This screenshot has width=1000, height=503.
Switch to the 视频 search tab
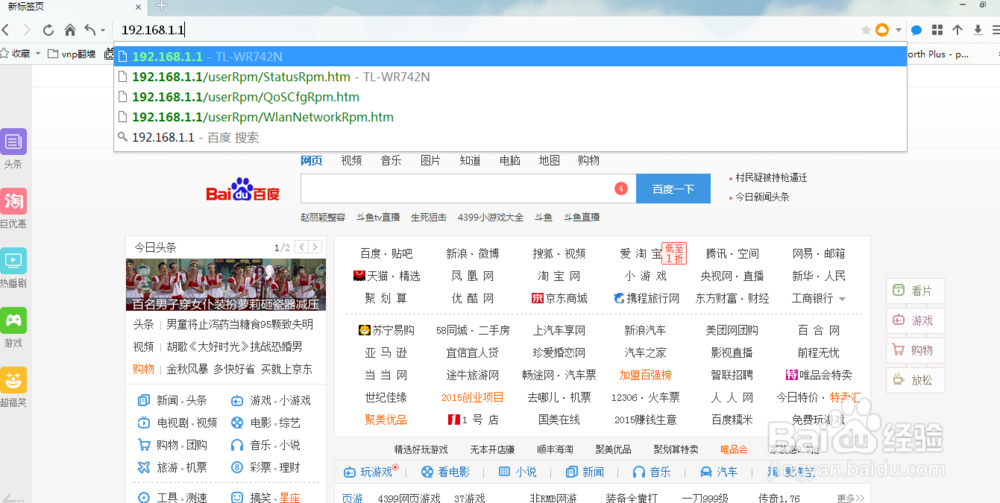click(351, 161)
